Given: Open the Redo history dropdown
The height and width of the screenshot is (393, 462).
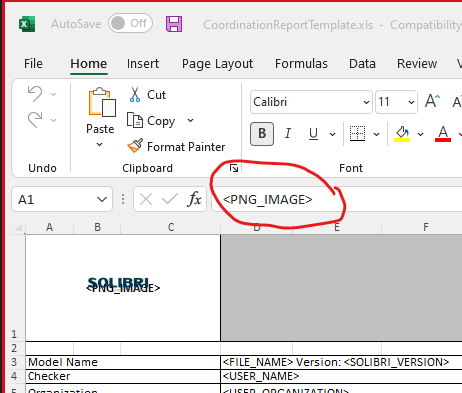Looking at the screenshot, I should [53, 120].
